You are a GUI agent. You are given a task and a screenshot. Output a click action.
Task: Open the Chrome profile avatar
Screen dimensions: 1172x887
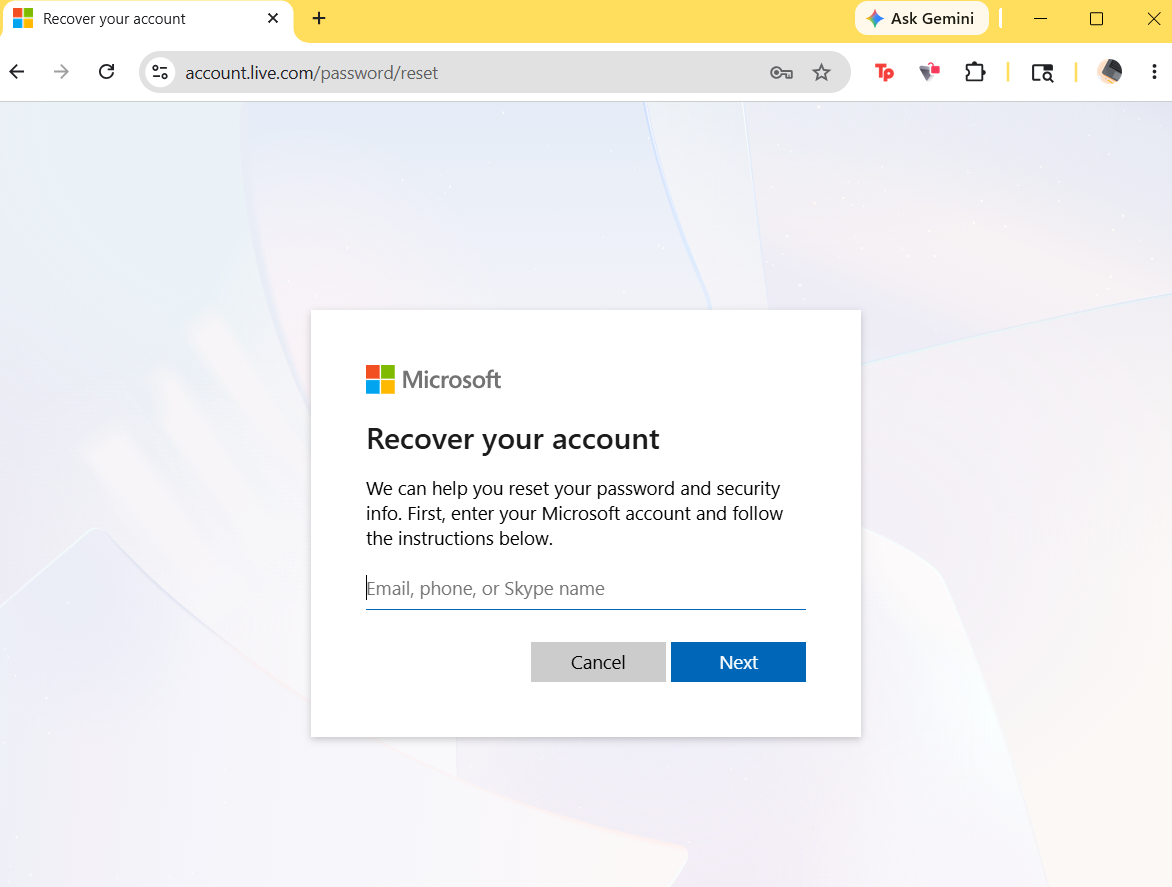click(x=1109, y=72)
